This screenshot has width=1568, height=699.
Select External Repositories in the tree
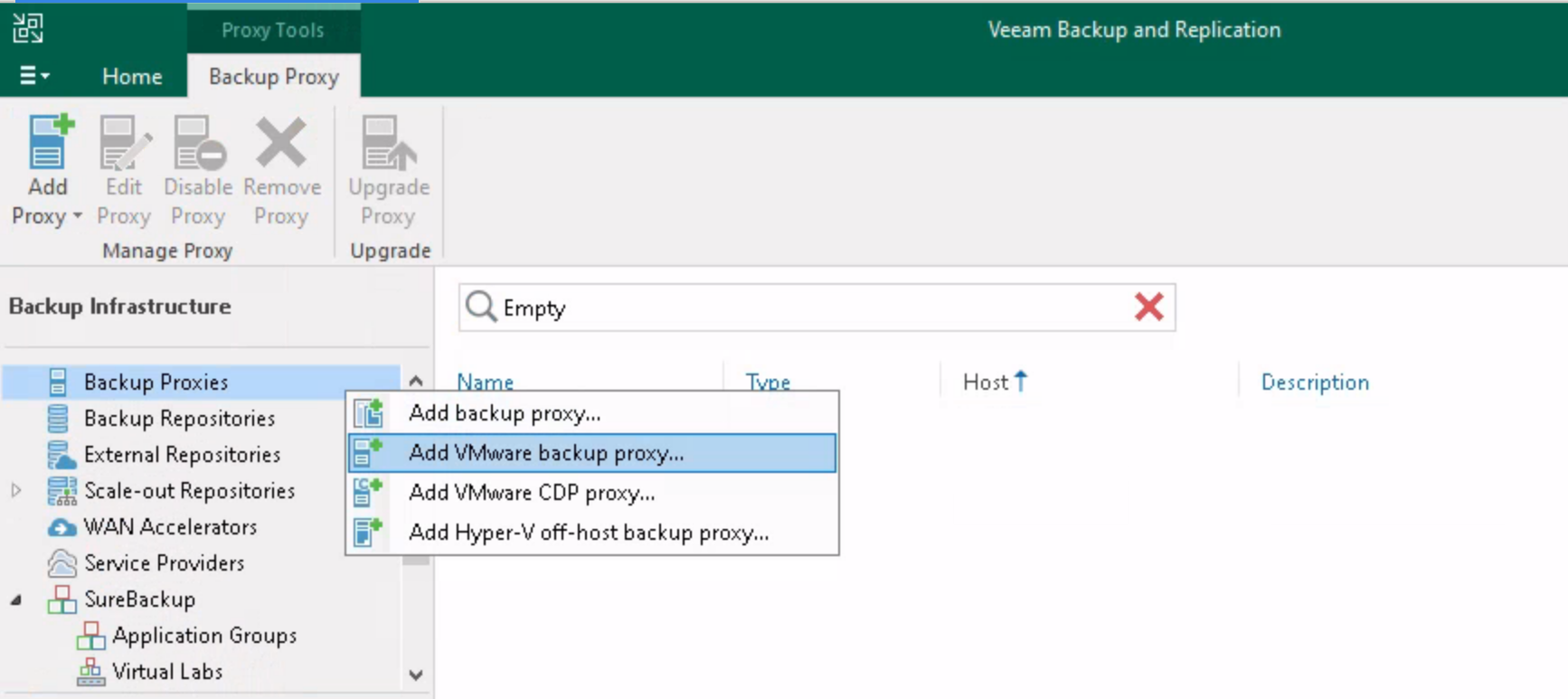click(x=182, y=455)
